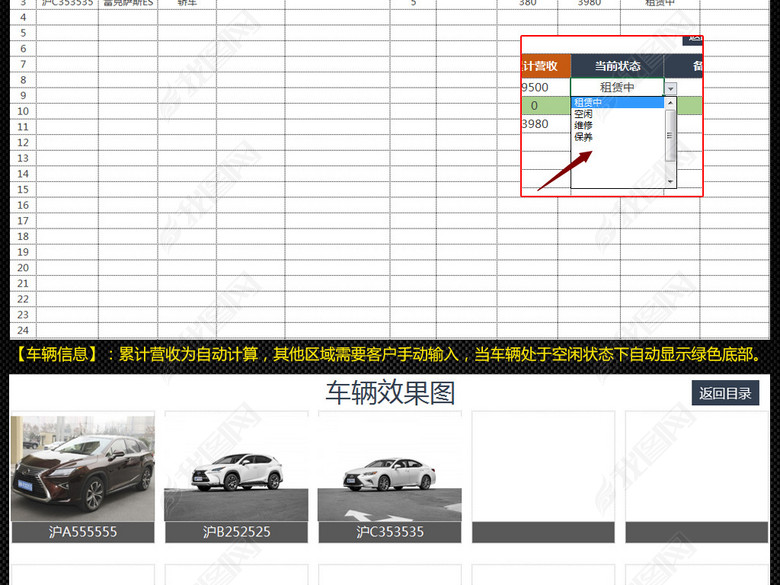Screen dimensions: 780x585
Task: Select row header 12
Action: click(23, 143)
